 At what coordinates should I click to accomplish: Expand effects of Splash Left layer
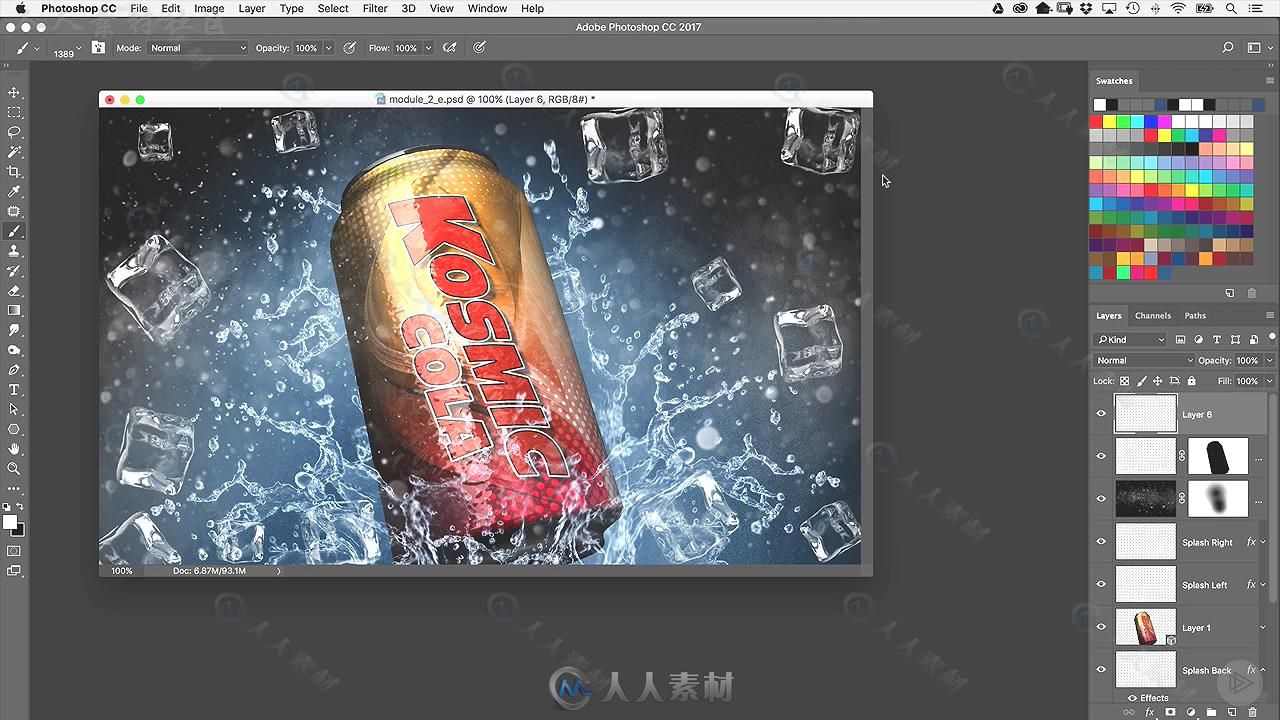[x=1263, y=585]
